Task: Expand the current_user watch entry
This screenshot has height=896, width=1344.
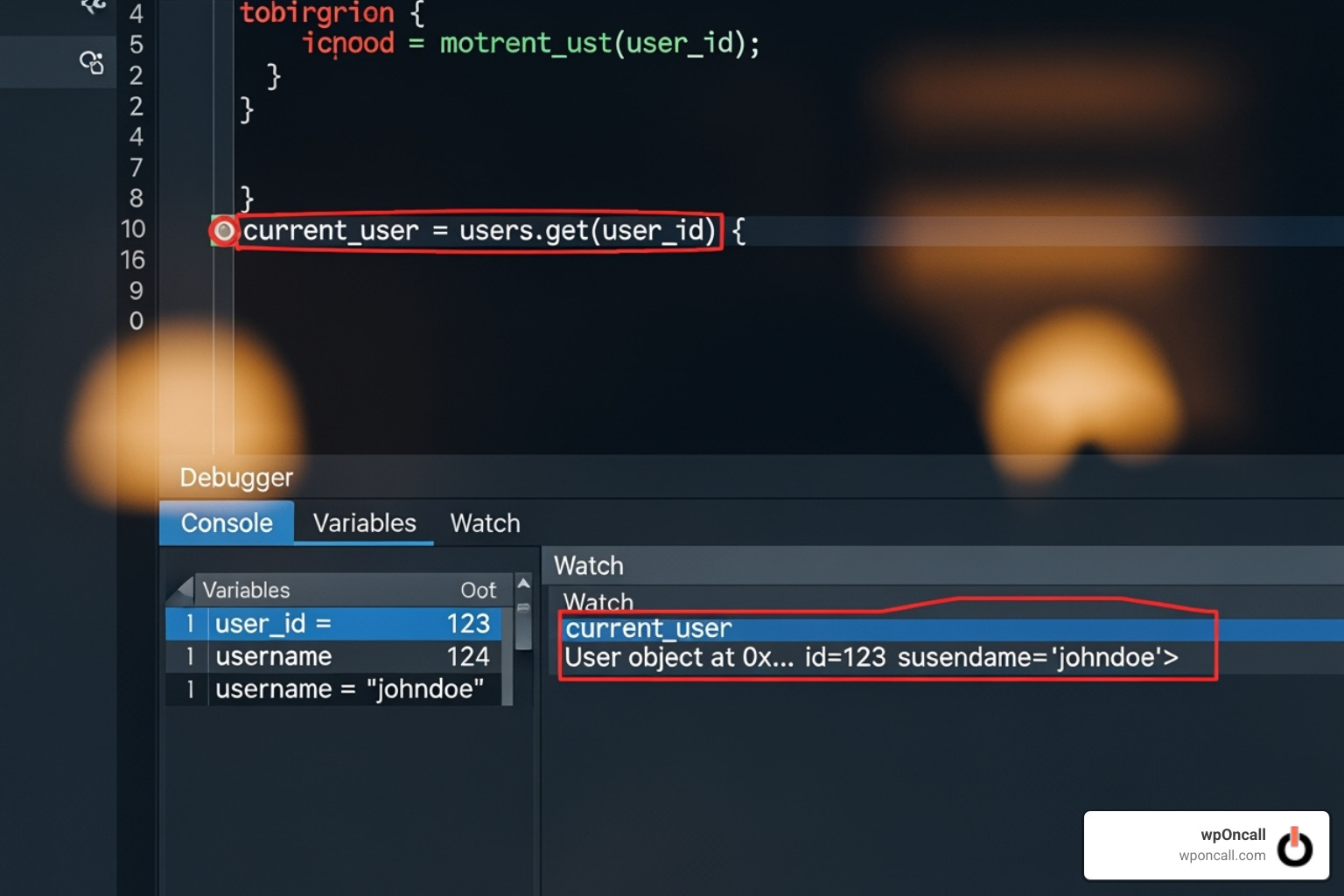Action: coord(648,627)
